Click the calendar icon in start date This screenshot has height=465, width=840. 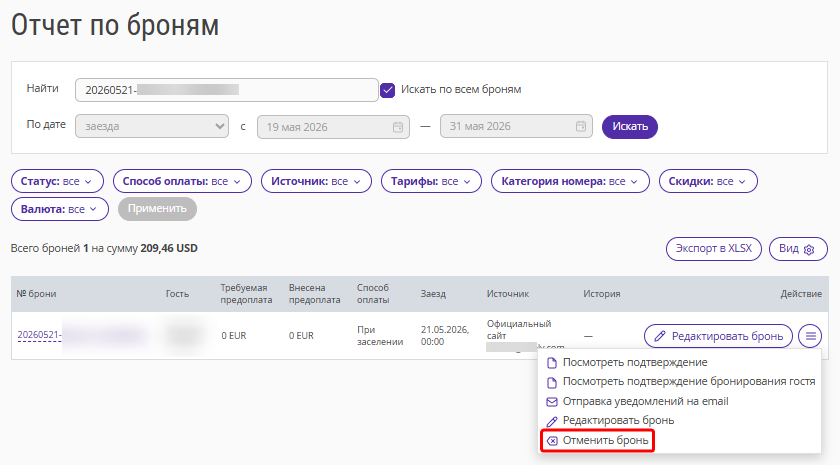[x=398, y=127]
